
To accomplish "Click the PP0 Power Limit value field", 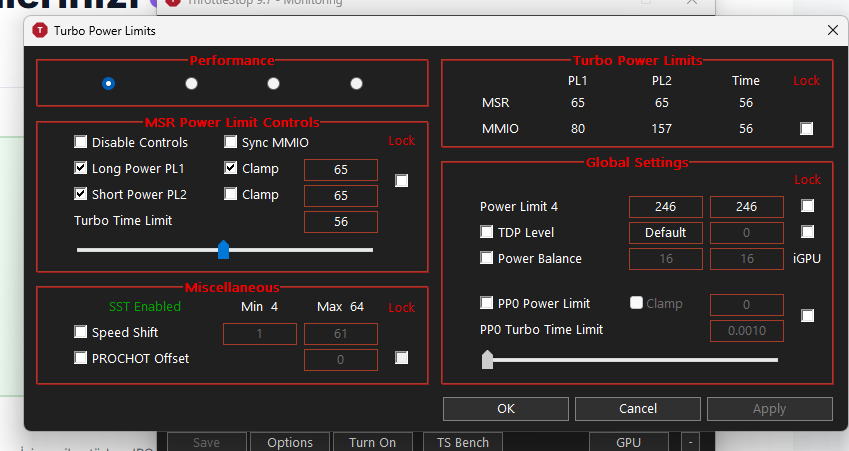I will coord(747,304).
